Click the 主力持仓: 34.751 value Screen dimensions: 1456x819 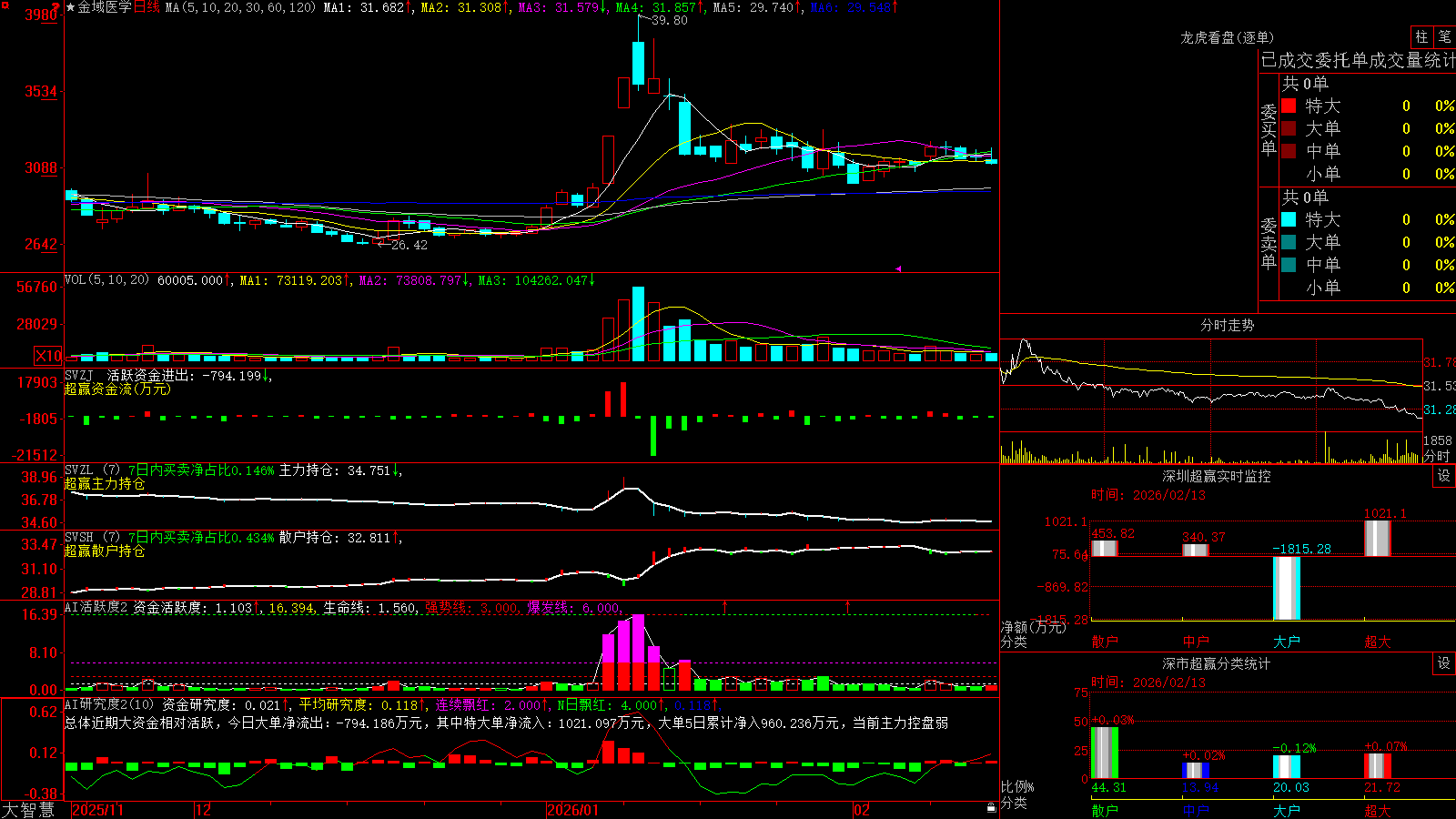click(x=335, y=470)
